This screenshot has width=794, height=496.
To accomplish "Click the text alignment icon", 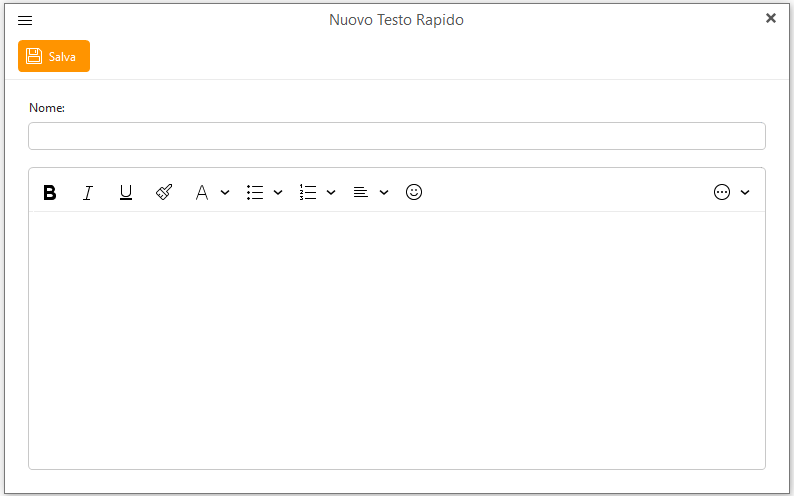I will click(x=361, y=193).
